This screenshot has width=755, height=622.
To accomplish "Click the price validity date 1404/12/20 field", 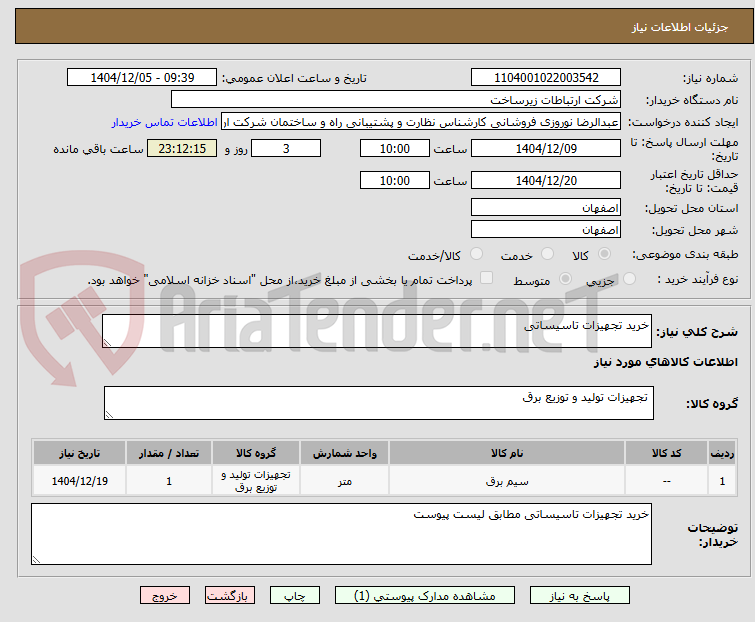I will coord(546,181).
